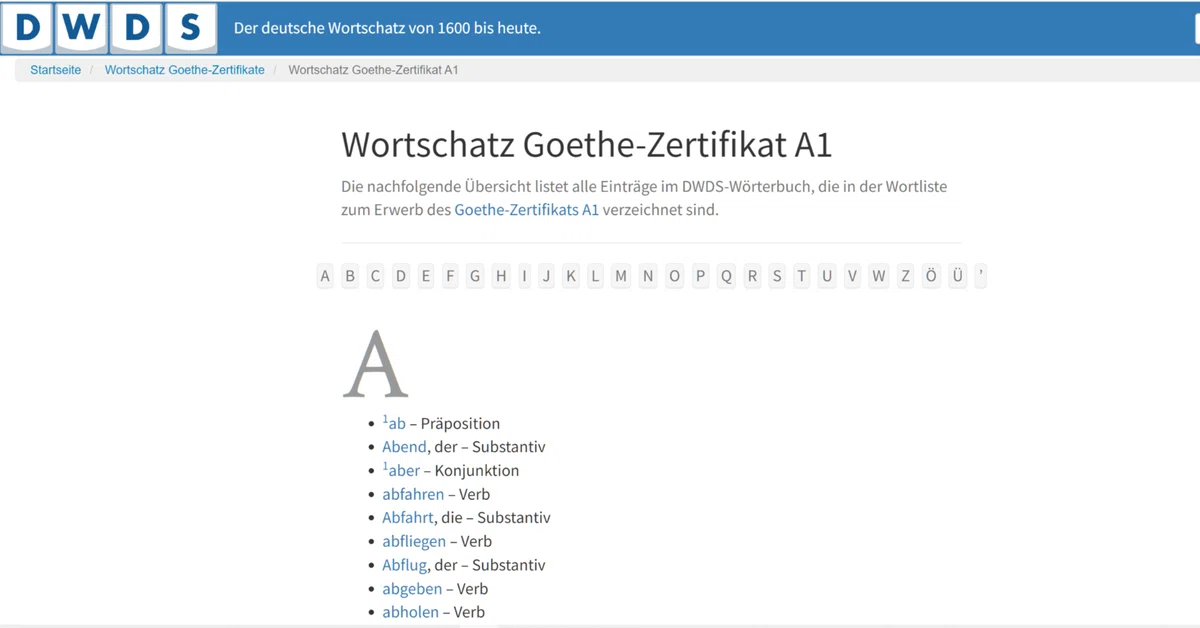Jump to letter Ü section
1200x628 pixels.
(x=958, y=276)
